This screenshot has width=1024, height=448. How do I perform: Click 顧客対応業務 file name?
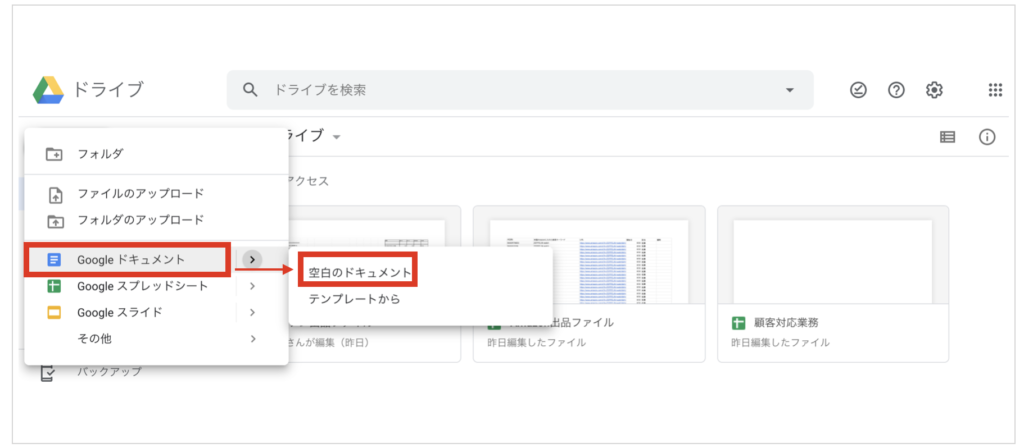pos(786,323)
